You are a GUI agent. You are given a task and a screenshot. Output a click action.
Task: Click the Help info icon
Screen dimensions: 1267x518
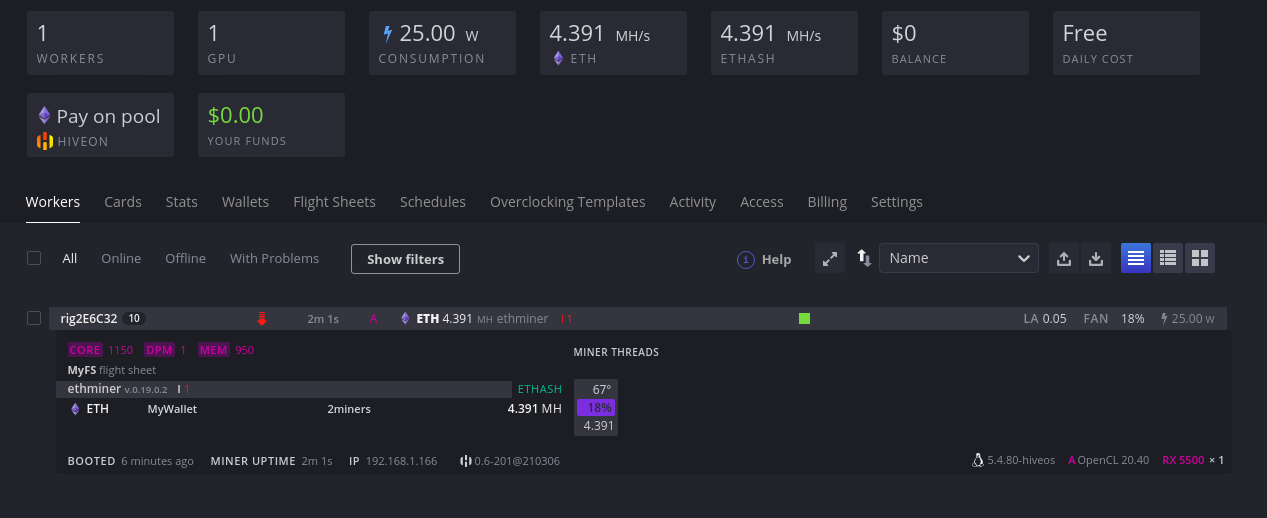745,260
